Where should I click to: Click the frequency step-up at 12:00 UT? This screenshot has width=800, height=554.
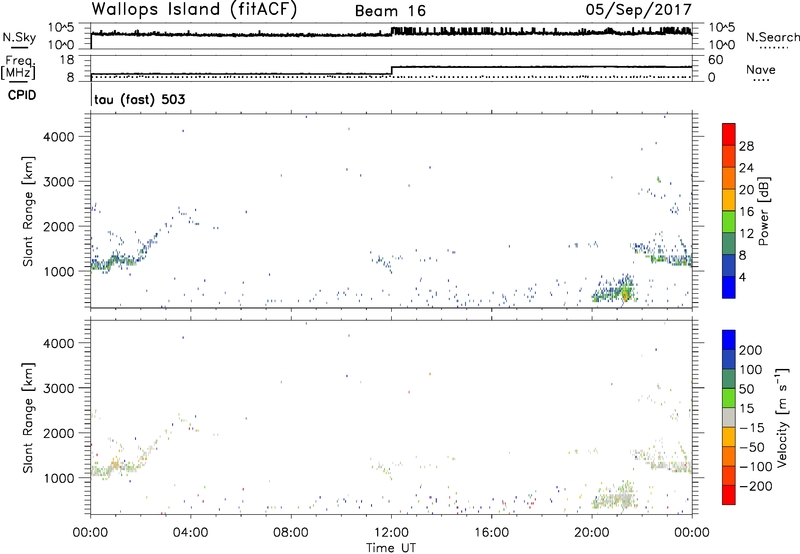[x=391, y=70]
